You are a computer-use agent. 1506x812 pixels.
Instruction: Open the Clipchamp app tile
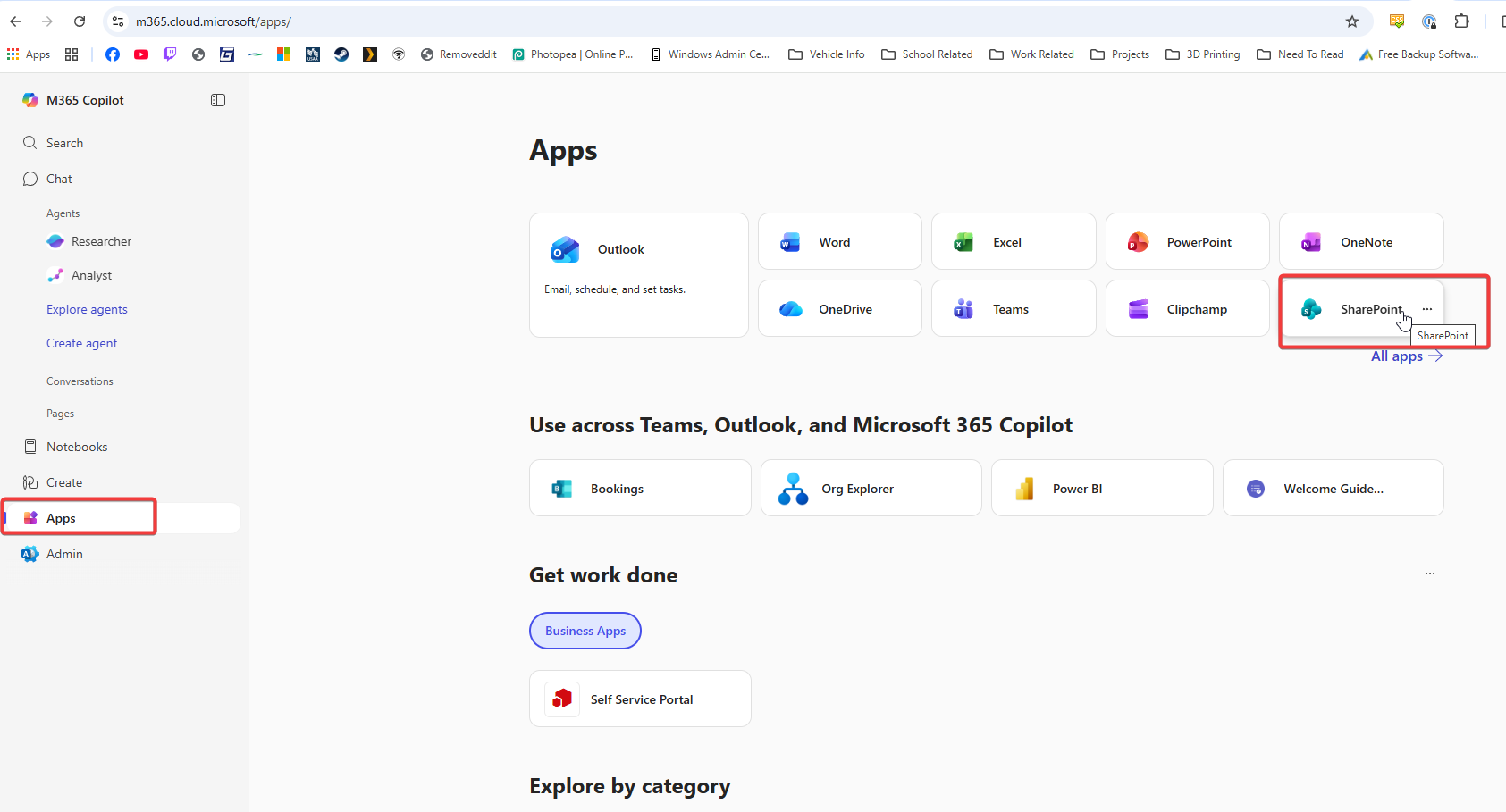tap(1187, 308)
